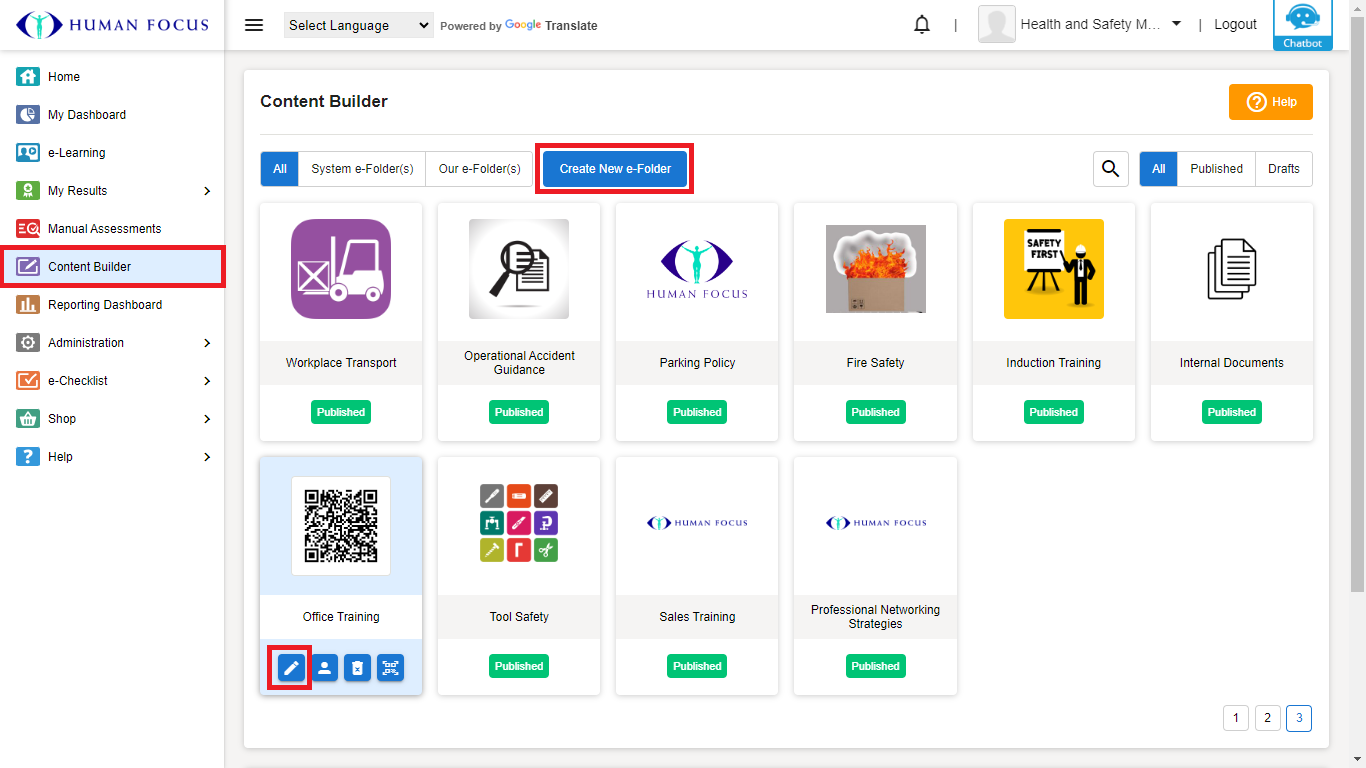Open the Chatbot icon
The image size is (1366, 768).
pos(1302,24)
